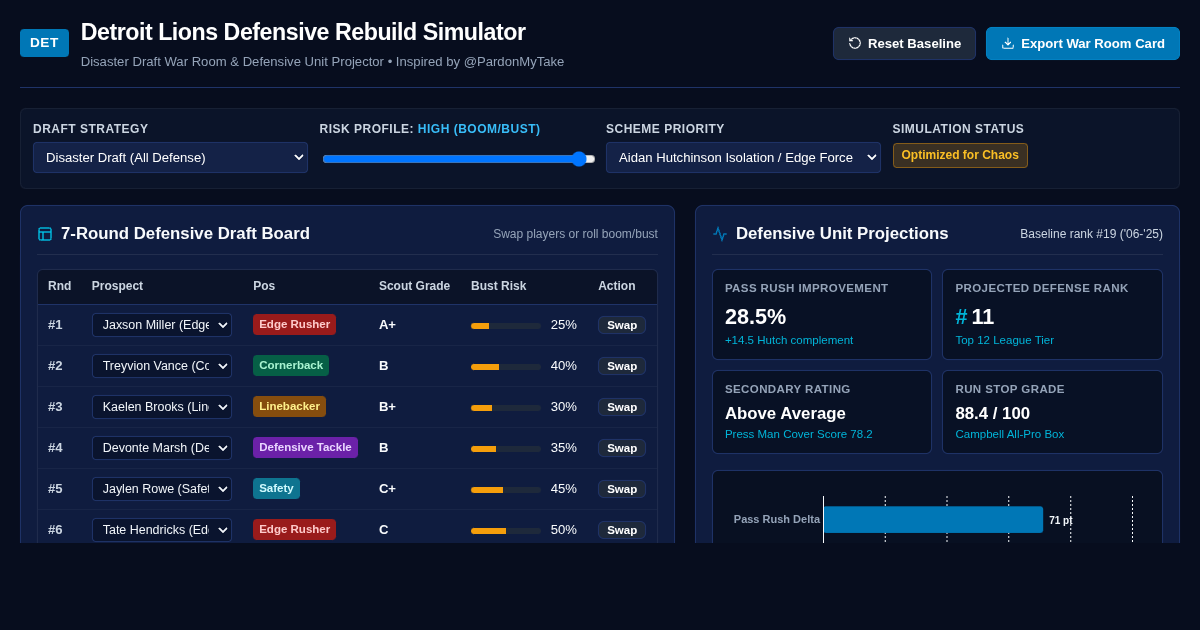Open the Kaelen Brooks prospect selector
Image resolution: width=1200 pixels, height=630 pixels.
tap(162, 407)
